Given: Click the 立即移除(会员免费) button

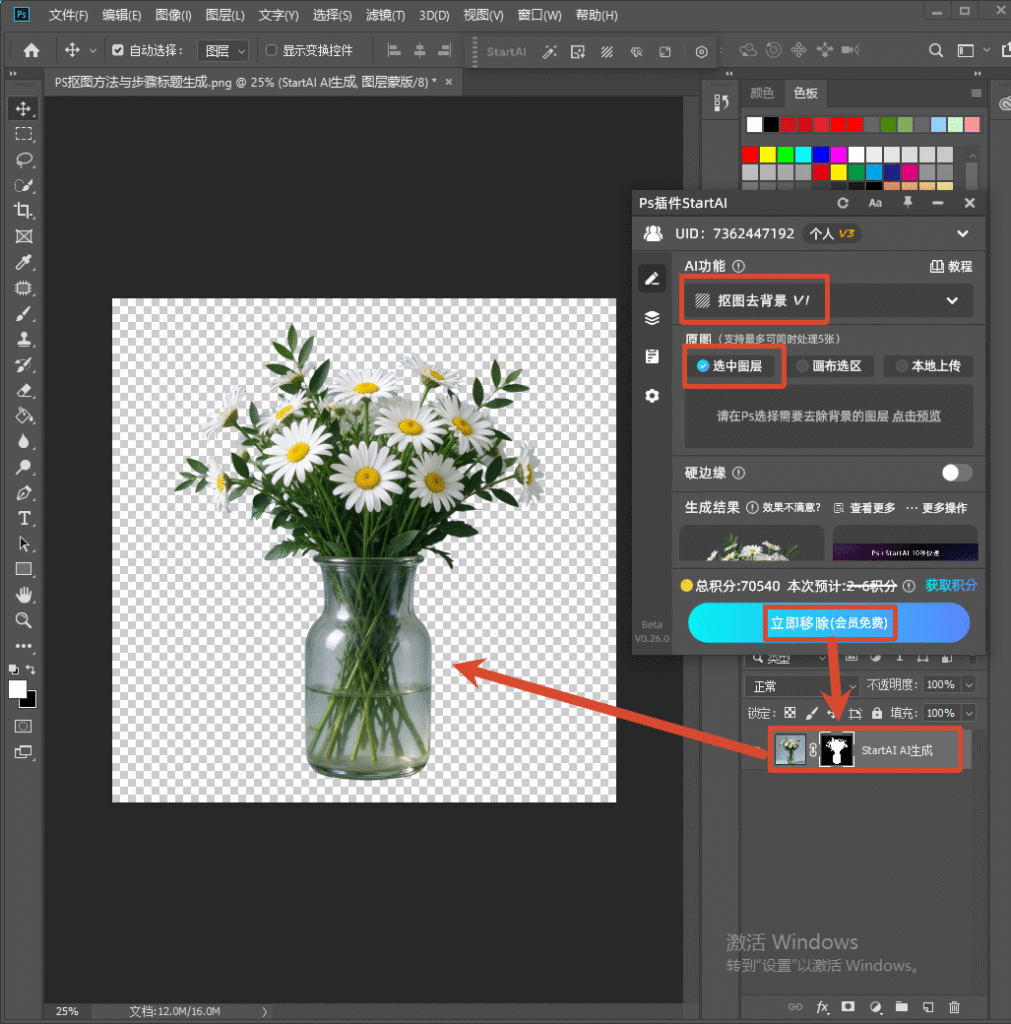Looking at the screenshot, I should pyautogui.click(x=829, y=622).
